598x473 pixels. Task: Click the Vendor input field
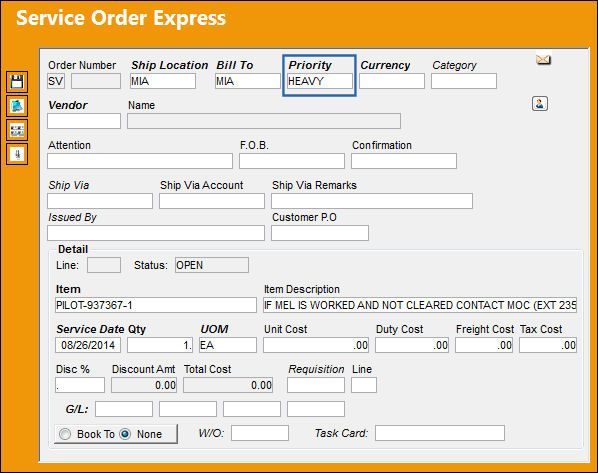(84, 121)
